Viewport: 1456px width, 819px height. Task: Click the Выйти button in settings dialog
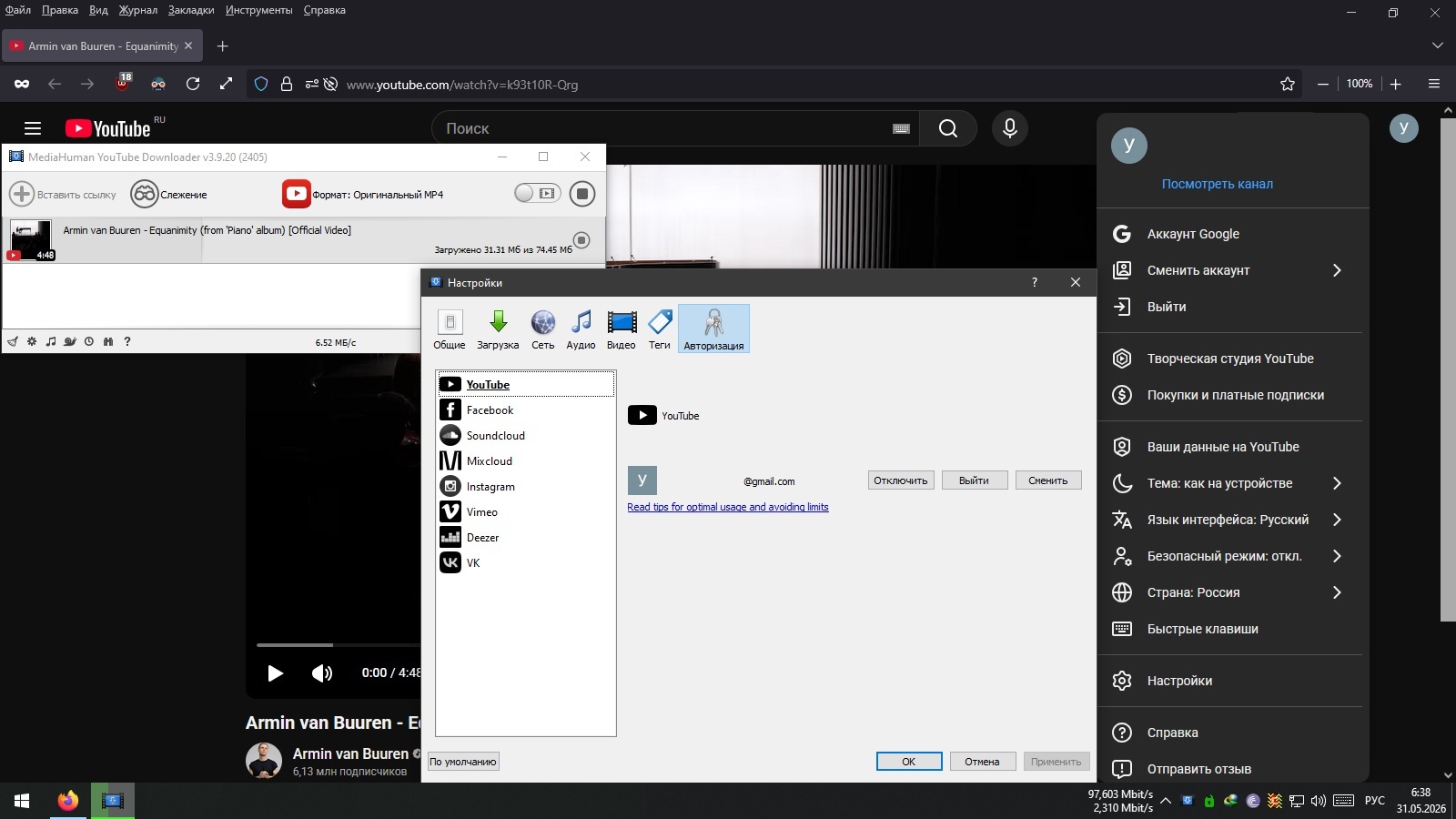[x=974, y=480]
